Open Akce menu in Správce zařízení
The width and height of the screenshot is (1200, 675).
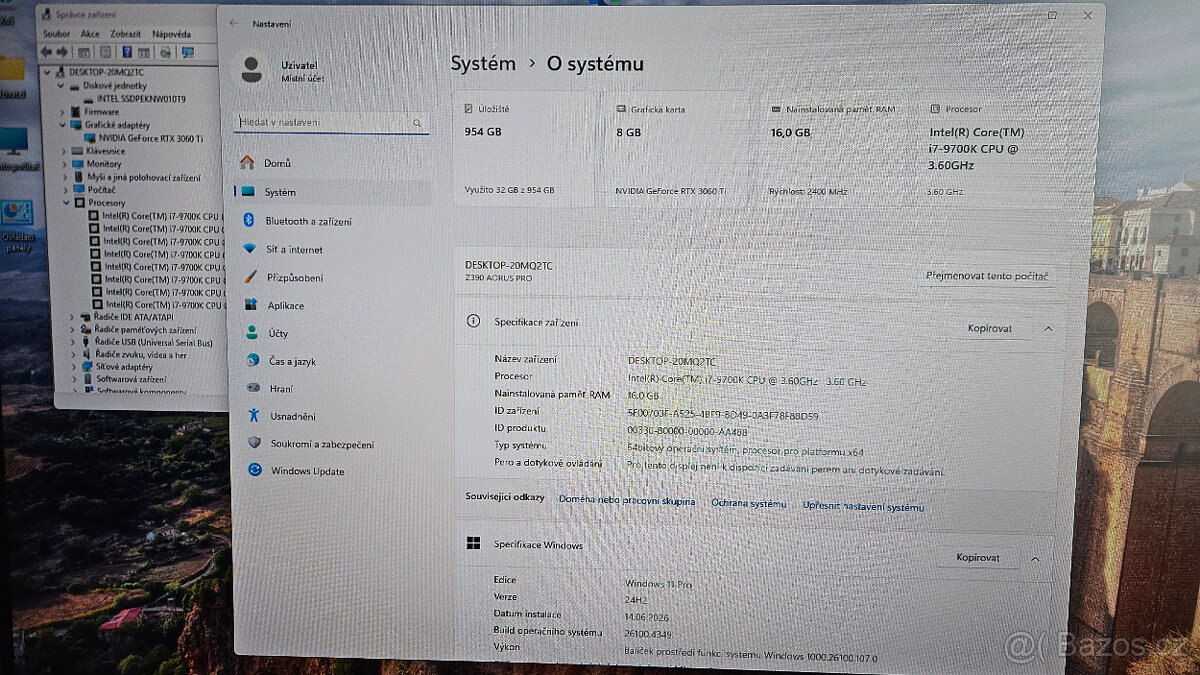(x=90, y=34)
